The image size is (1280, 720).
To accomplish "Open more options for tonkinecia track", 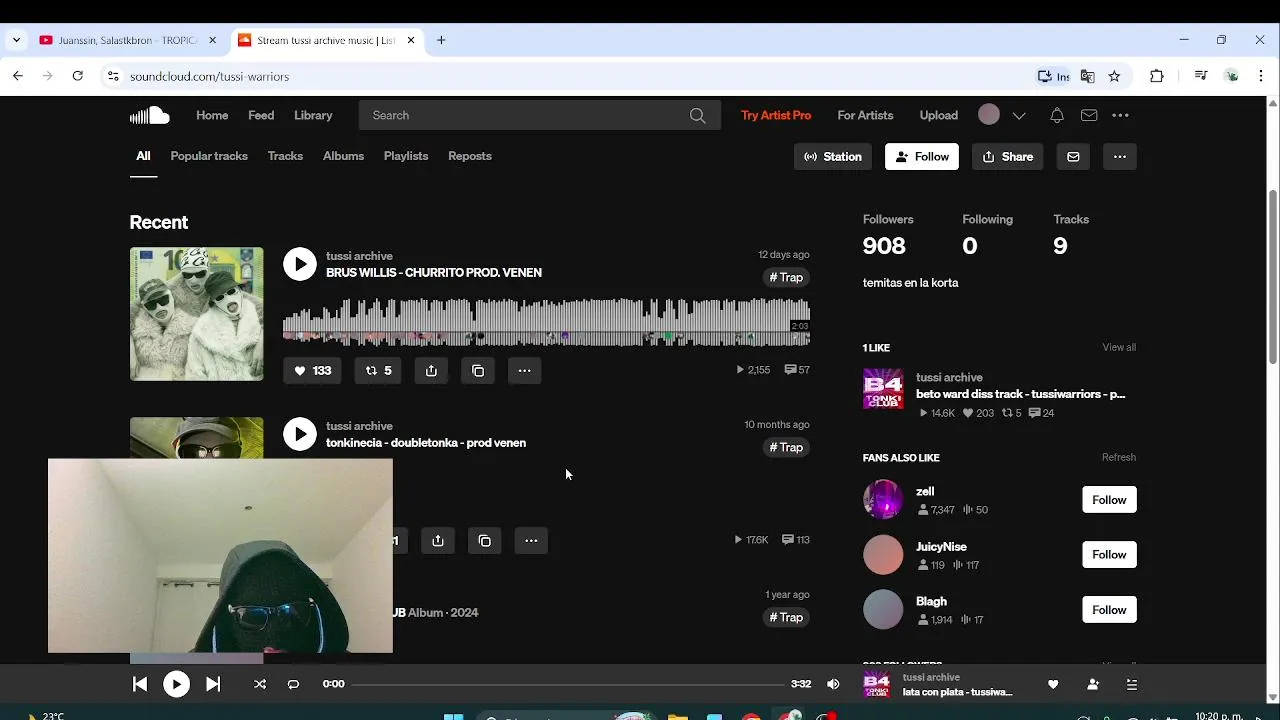I will click(x=531, y=540).
